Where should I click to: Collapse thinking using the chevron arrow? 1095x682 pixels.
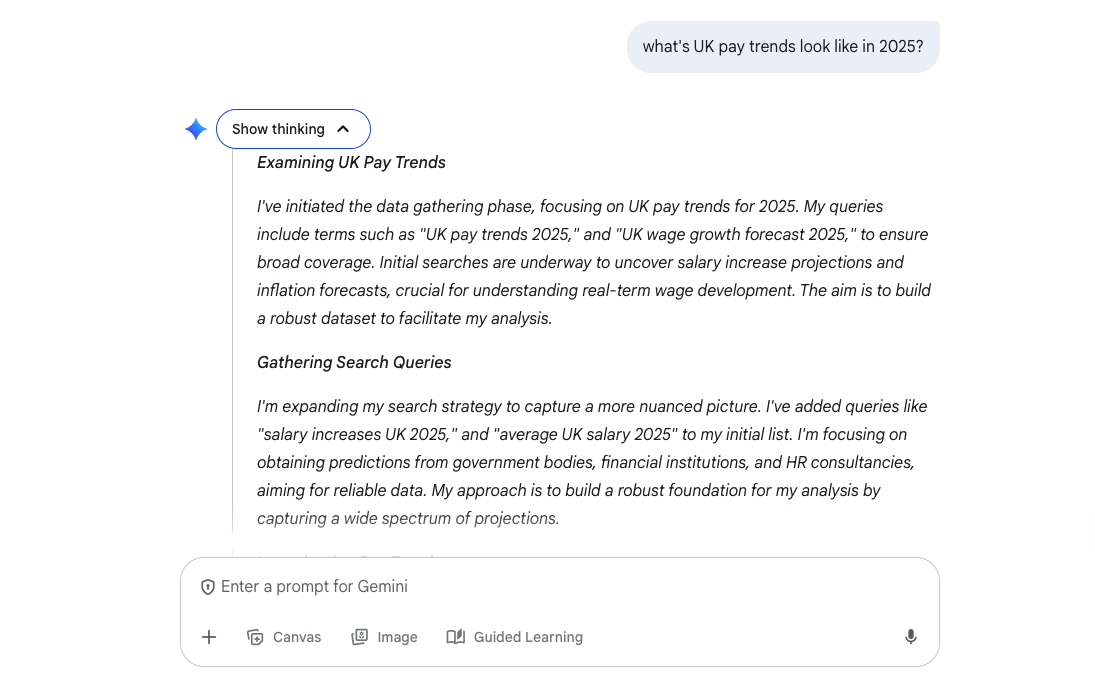coord(343,129)
